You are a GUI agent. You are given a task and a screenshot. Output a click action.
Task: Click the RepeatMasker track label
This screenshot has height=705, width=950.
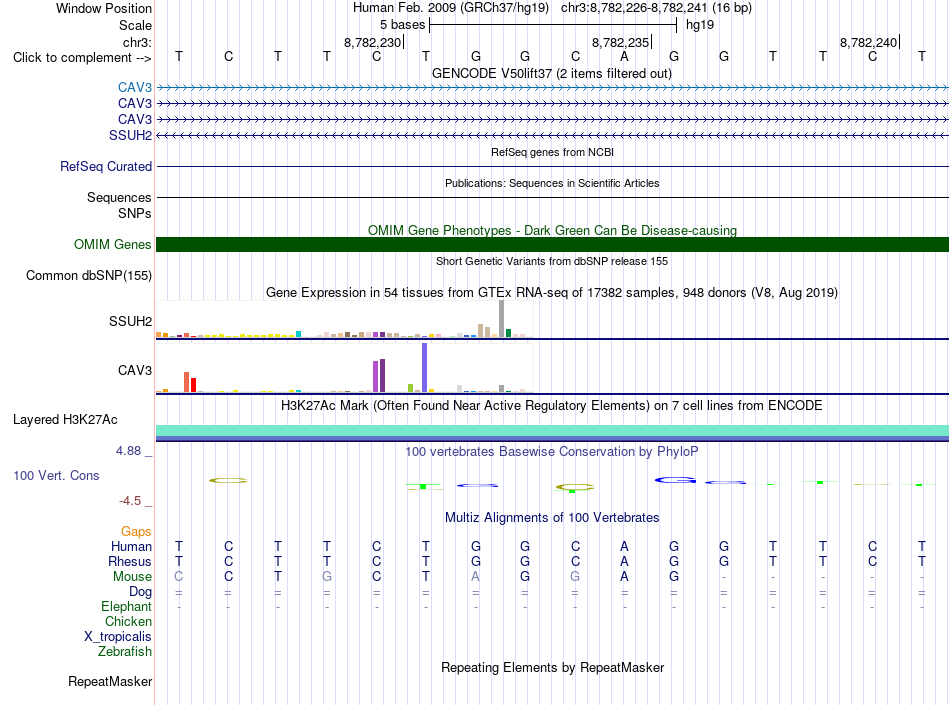110,682
